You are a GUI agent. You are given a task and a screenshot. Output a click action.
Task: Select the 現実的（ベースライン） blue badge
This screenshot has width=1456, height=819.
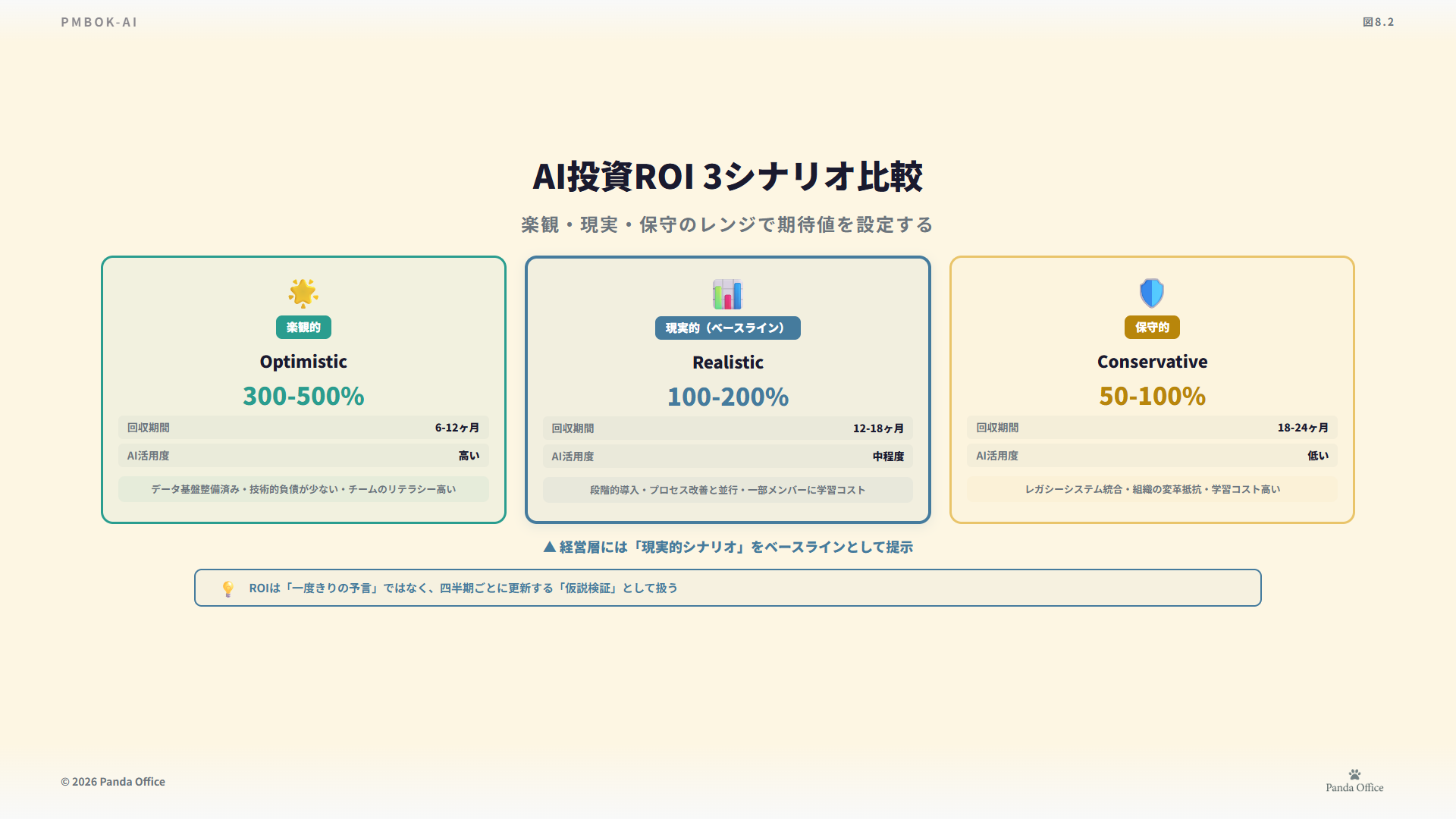click(x=727, y=328)
